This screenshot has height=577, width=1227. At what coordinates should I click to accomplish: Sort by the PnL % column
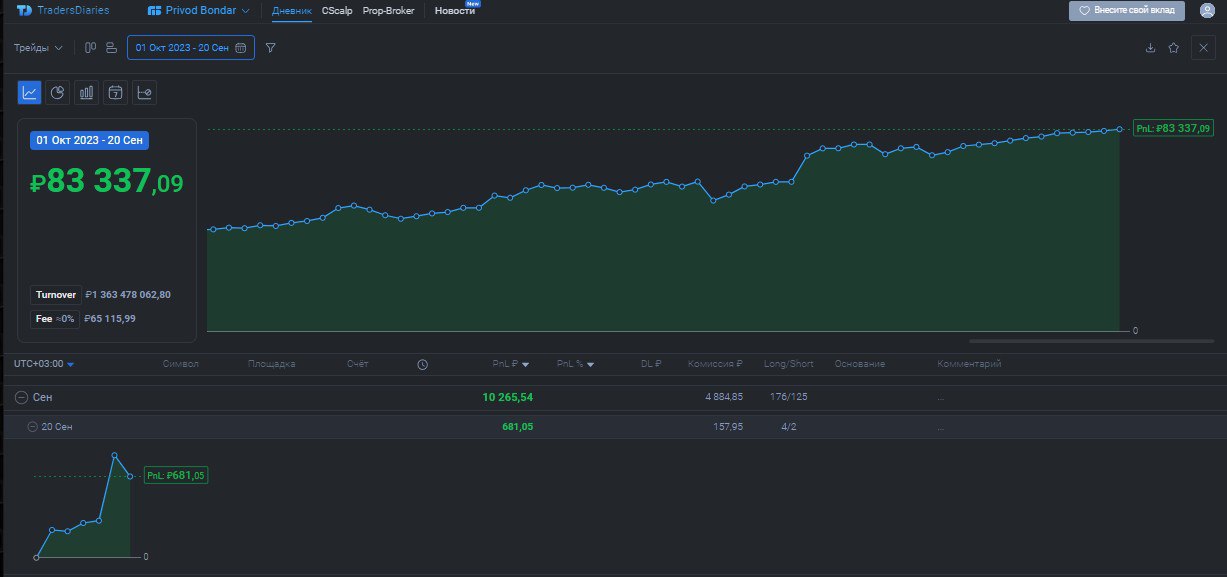point(574,364)
